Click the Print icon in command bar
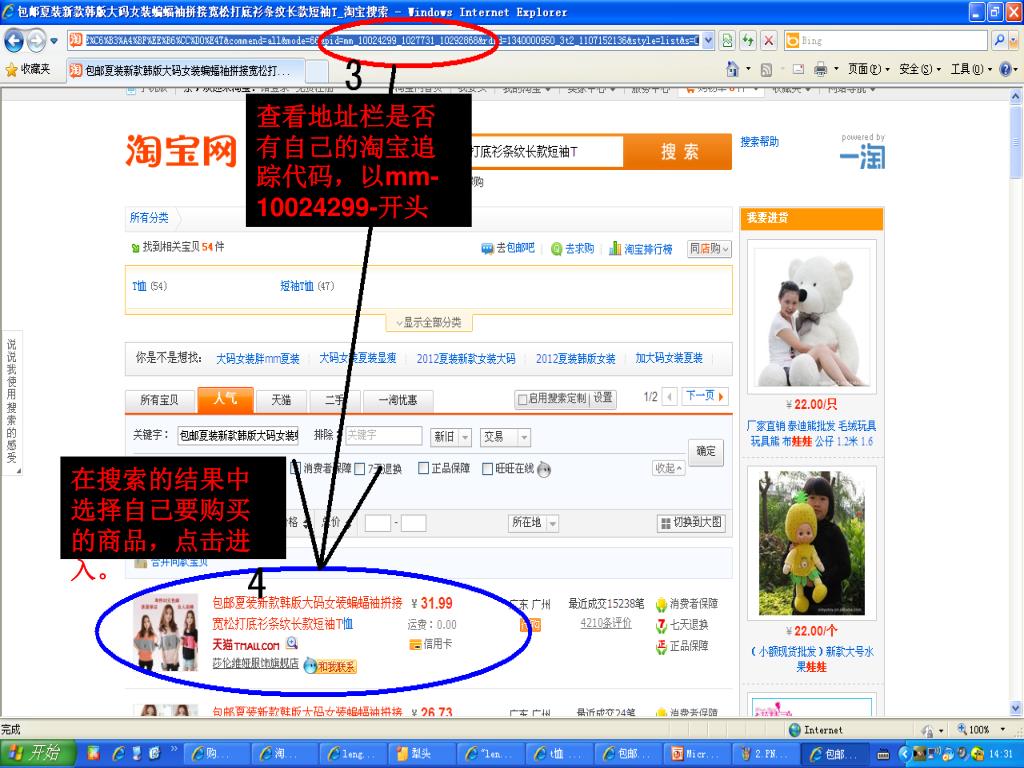The width and height of the screenshot is (1024, 768). [x=820, y=69]
